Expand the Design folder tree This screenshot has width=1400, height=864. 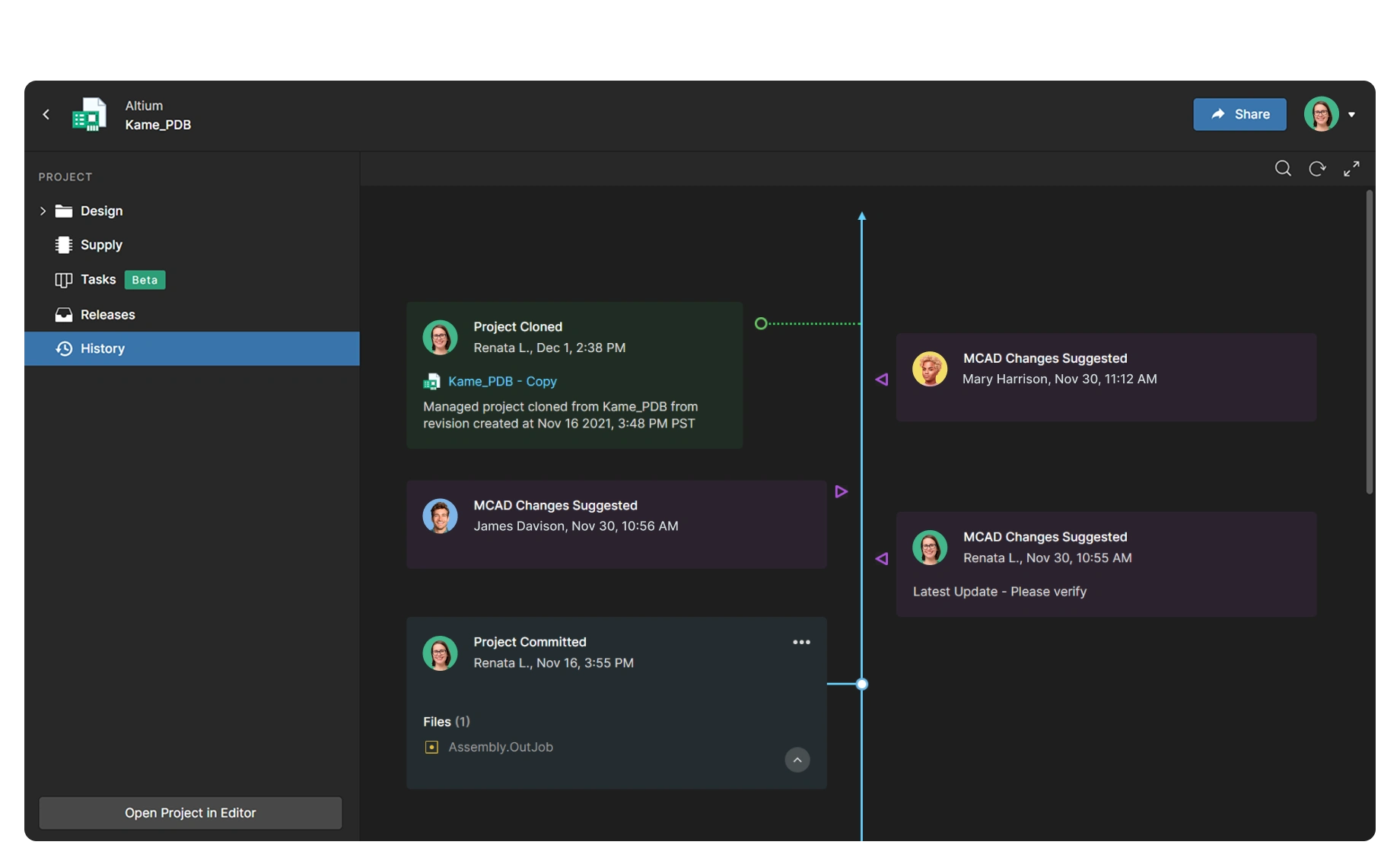43,211
